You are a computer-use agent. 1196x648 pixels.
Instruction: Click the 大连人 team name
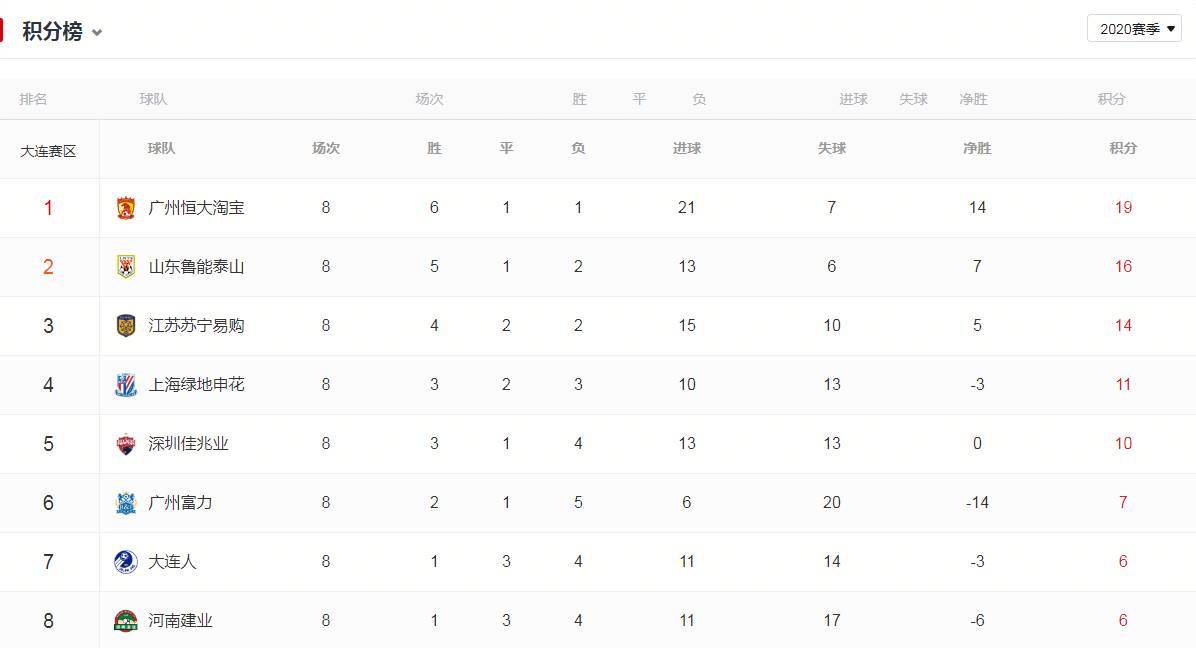coord(172,562)
